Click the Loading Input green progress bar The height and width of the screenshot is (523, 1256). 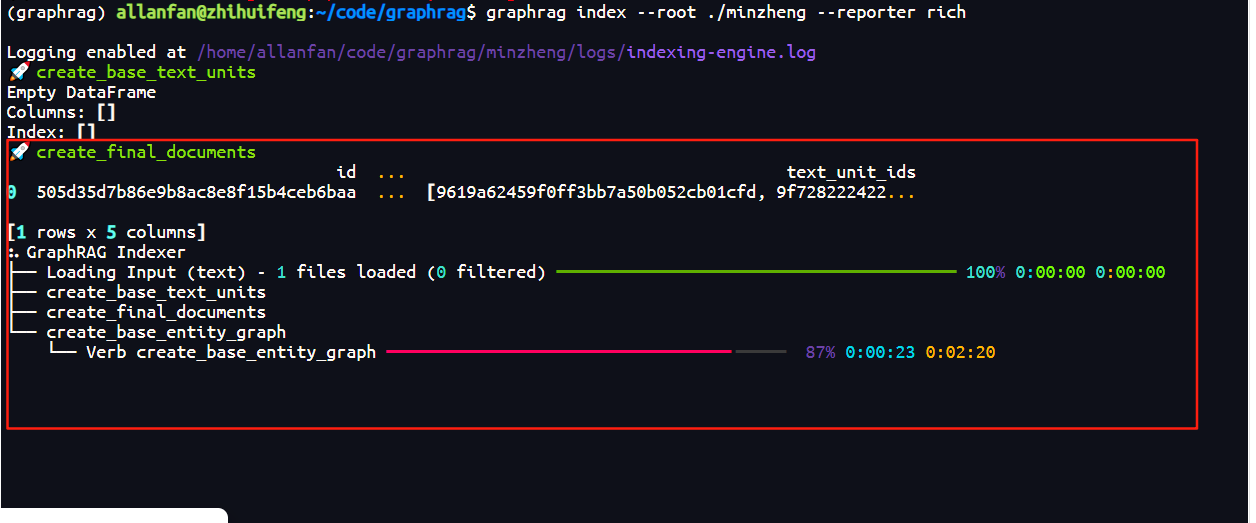(756, 272)
